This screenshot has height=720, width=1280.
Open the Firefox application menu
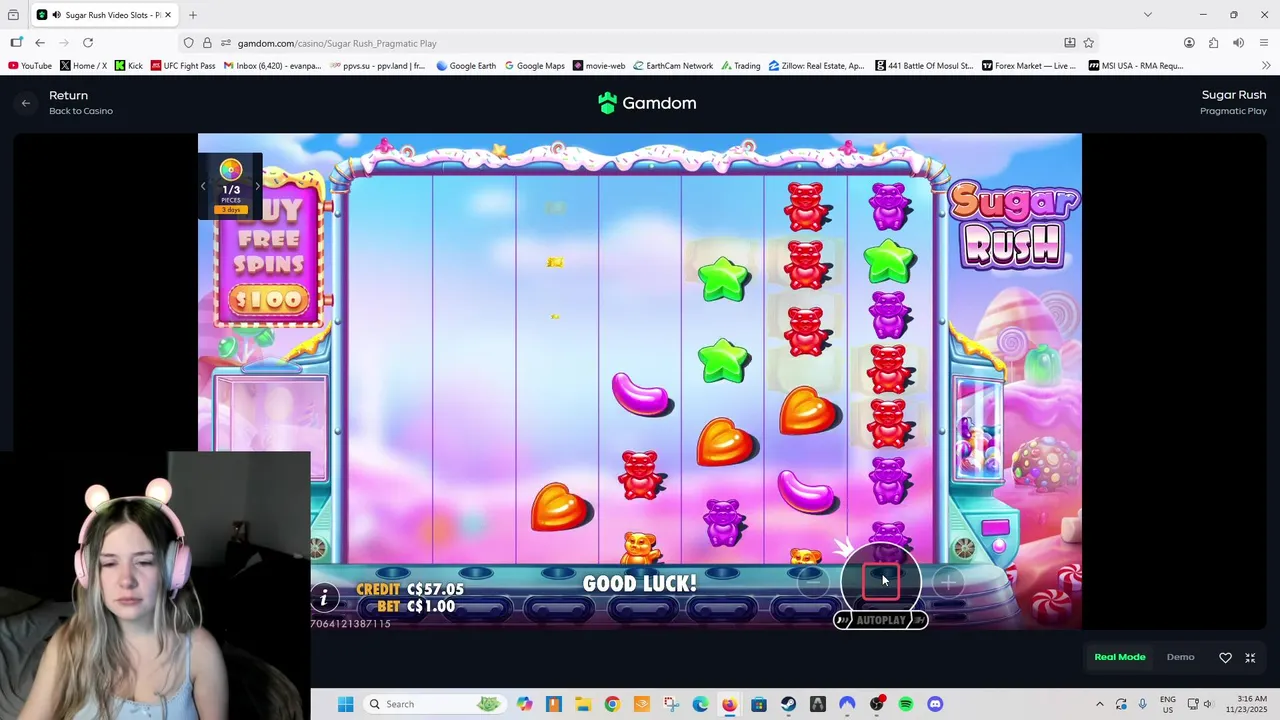click(1265, 43)
